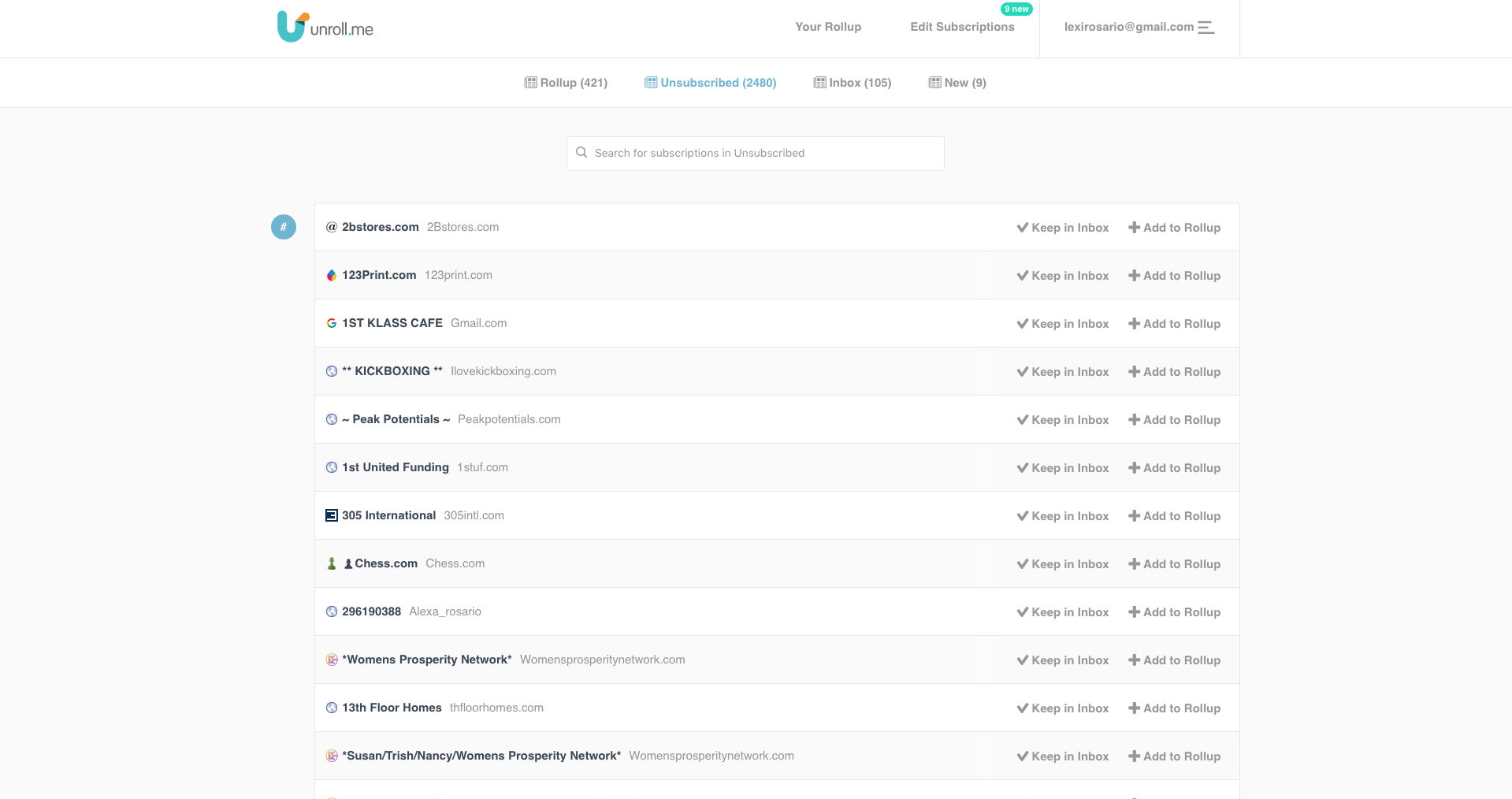Click the globe icon beside KICKBOXING
The image size is (1512, 799).
[x=332, y=371]
